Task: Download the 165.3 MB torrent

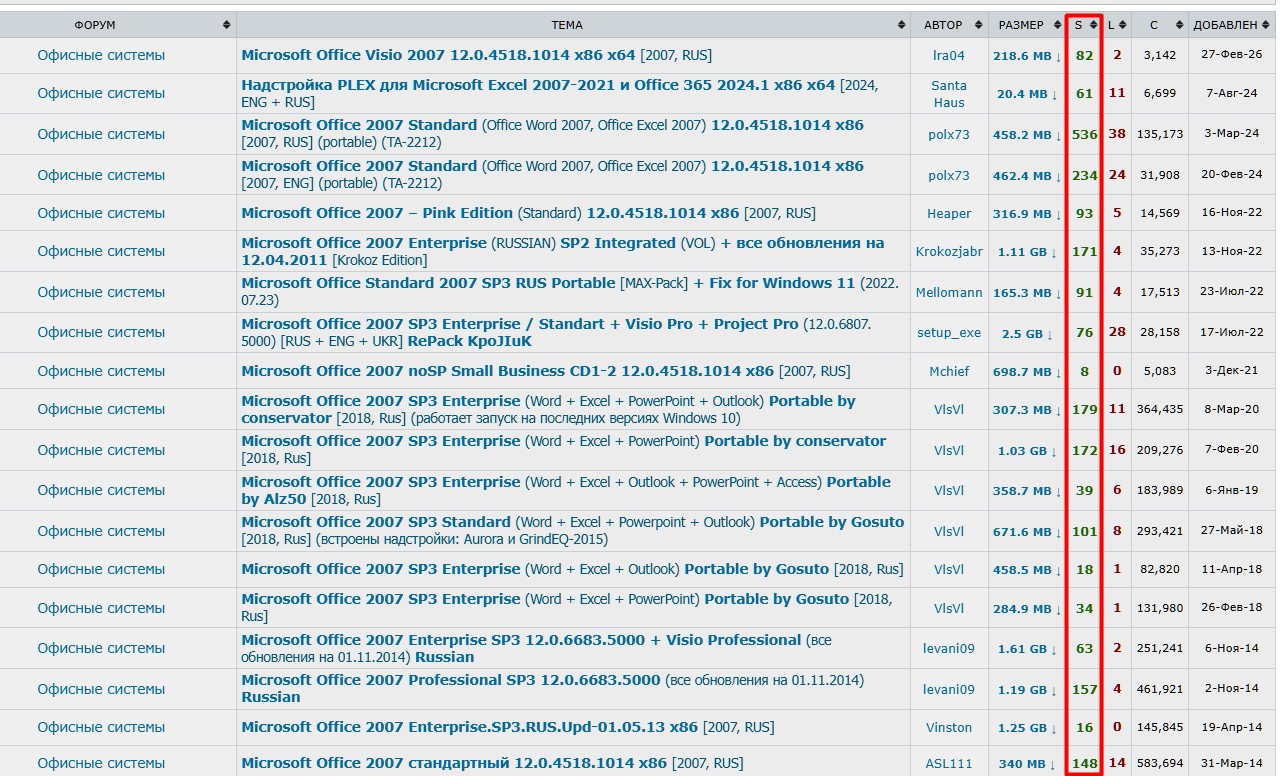Action: tap(1027, 292)
